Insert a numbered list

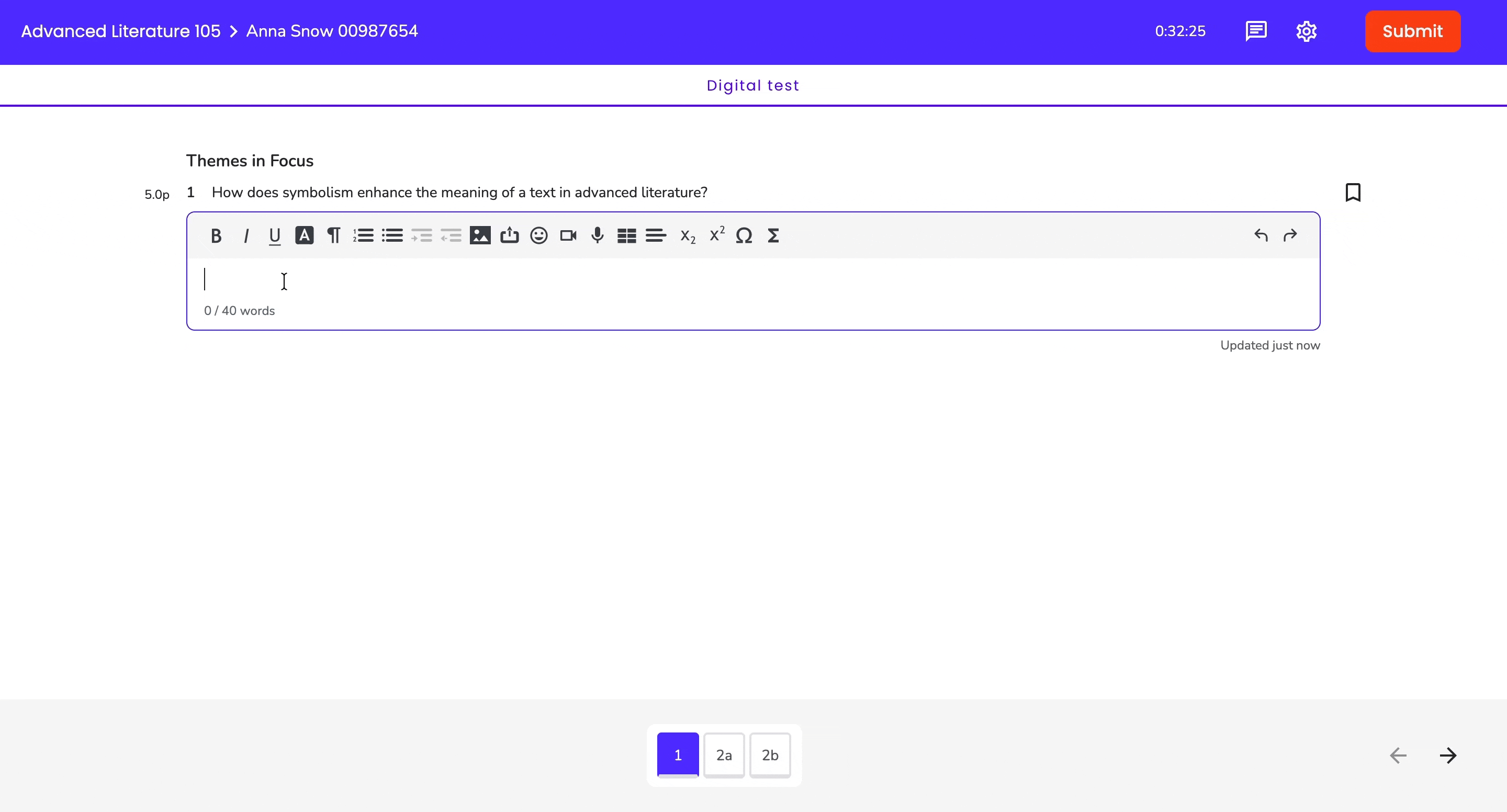pyautogui.click(x=363, y=235)
